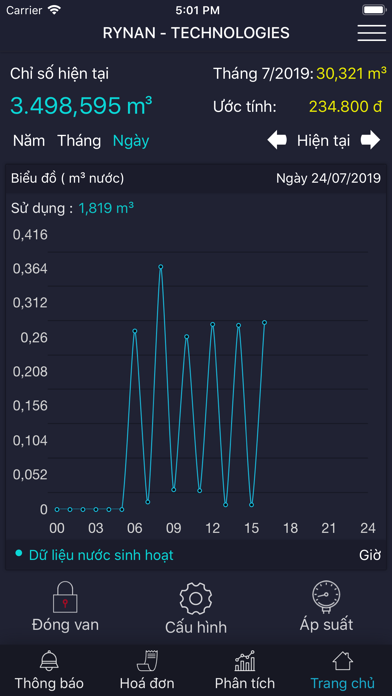Switch chart to Năm view
The image size is (392, 696).
pyautogui.click(x=29, y=141)
